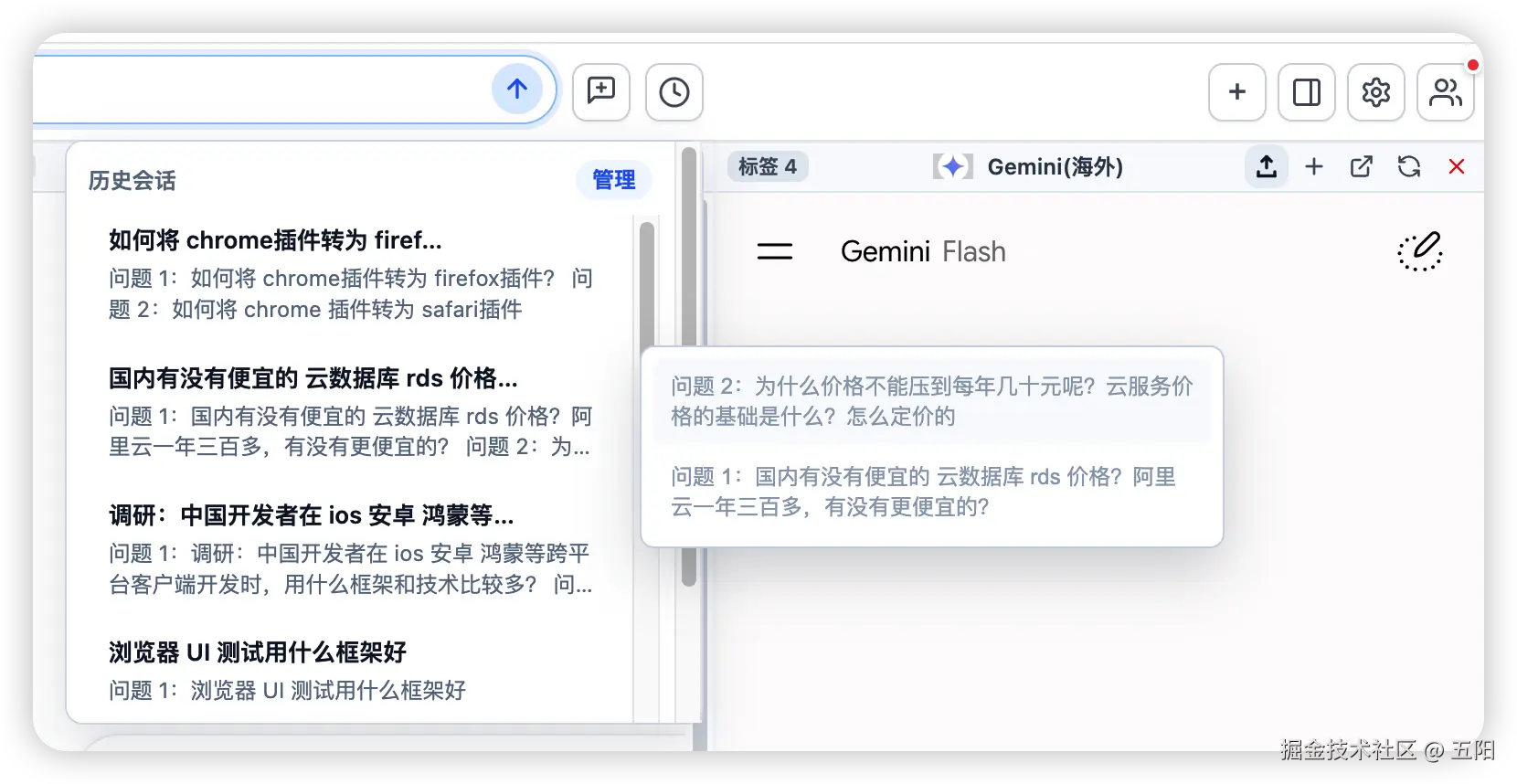Click the outer panel vertical scrollbar
This screenshot has width=1517, height=784.
[689, 366]
